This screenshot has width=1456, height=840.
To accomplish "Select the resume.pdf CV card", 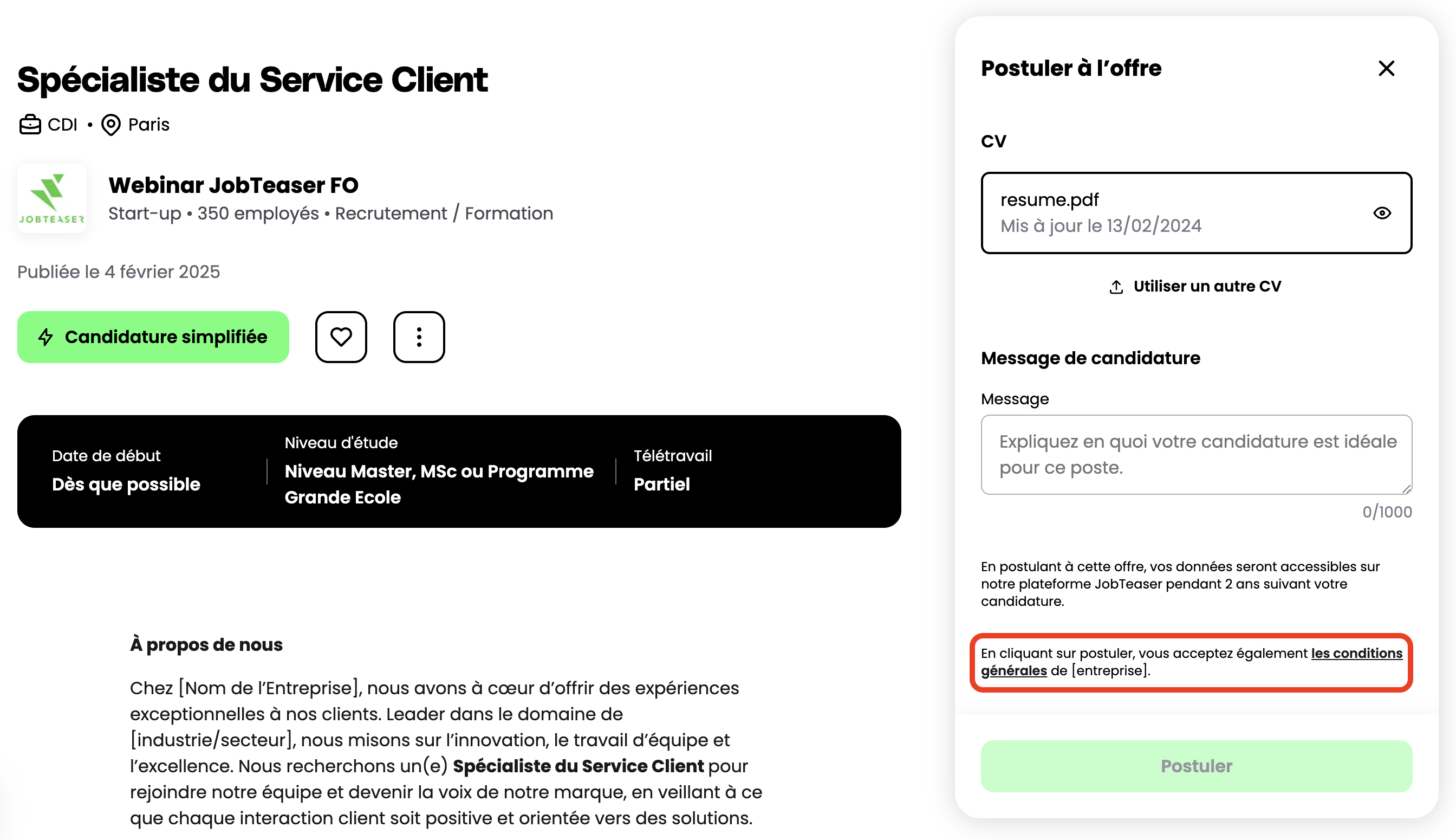I will (1196, 213).
